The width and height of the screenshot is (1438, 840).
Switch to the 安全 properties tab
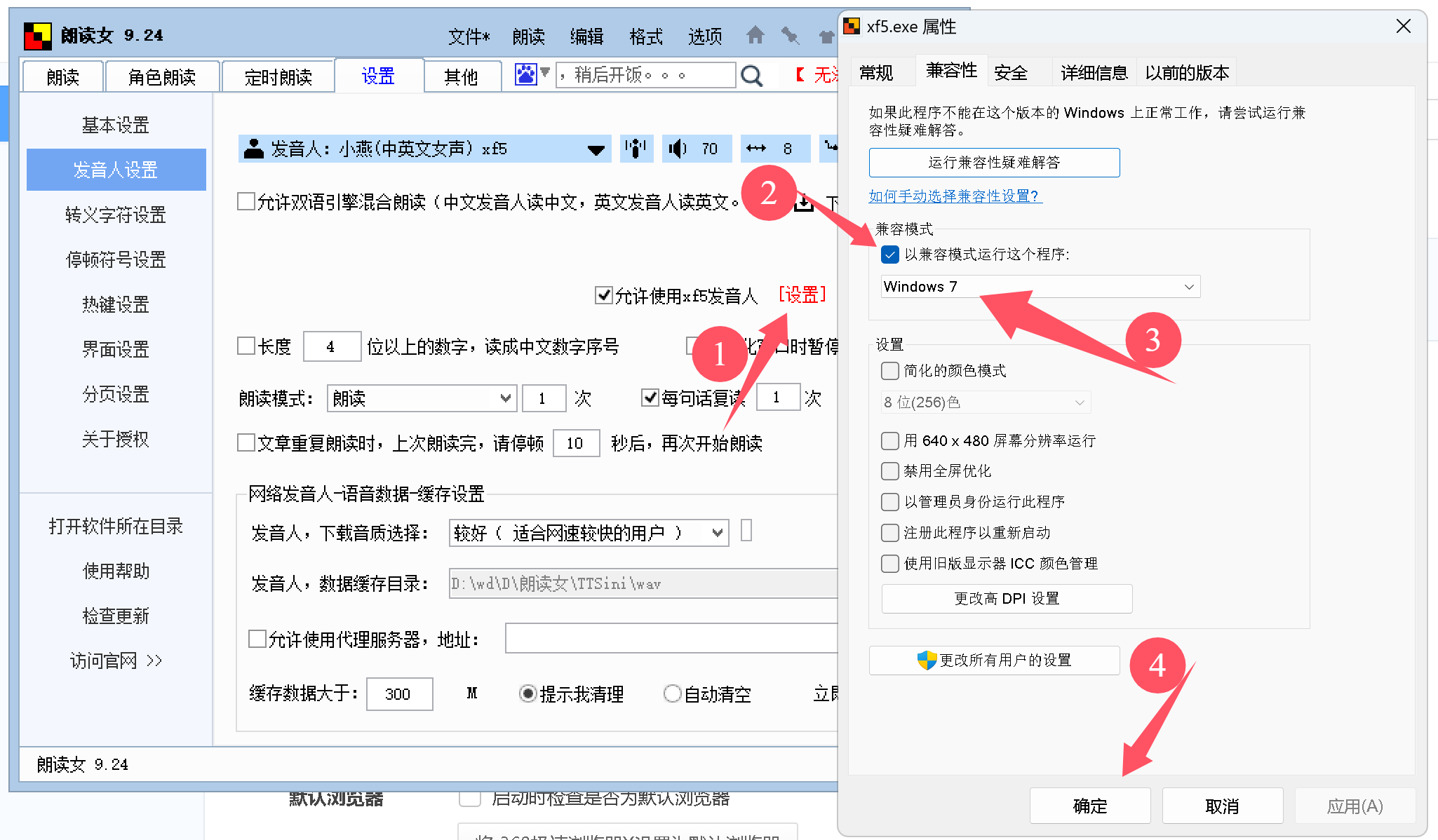pyautogui.click(x=1011, y=72)
